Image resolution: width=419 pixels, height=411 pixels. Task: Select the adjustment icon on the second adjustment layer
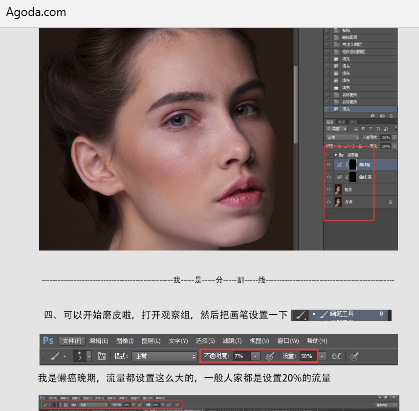point(339,177)
